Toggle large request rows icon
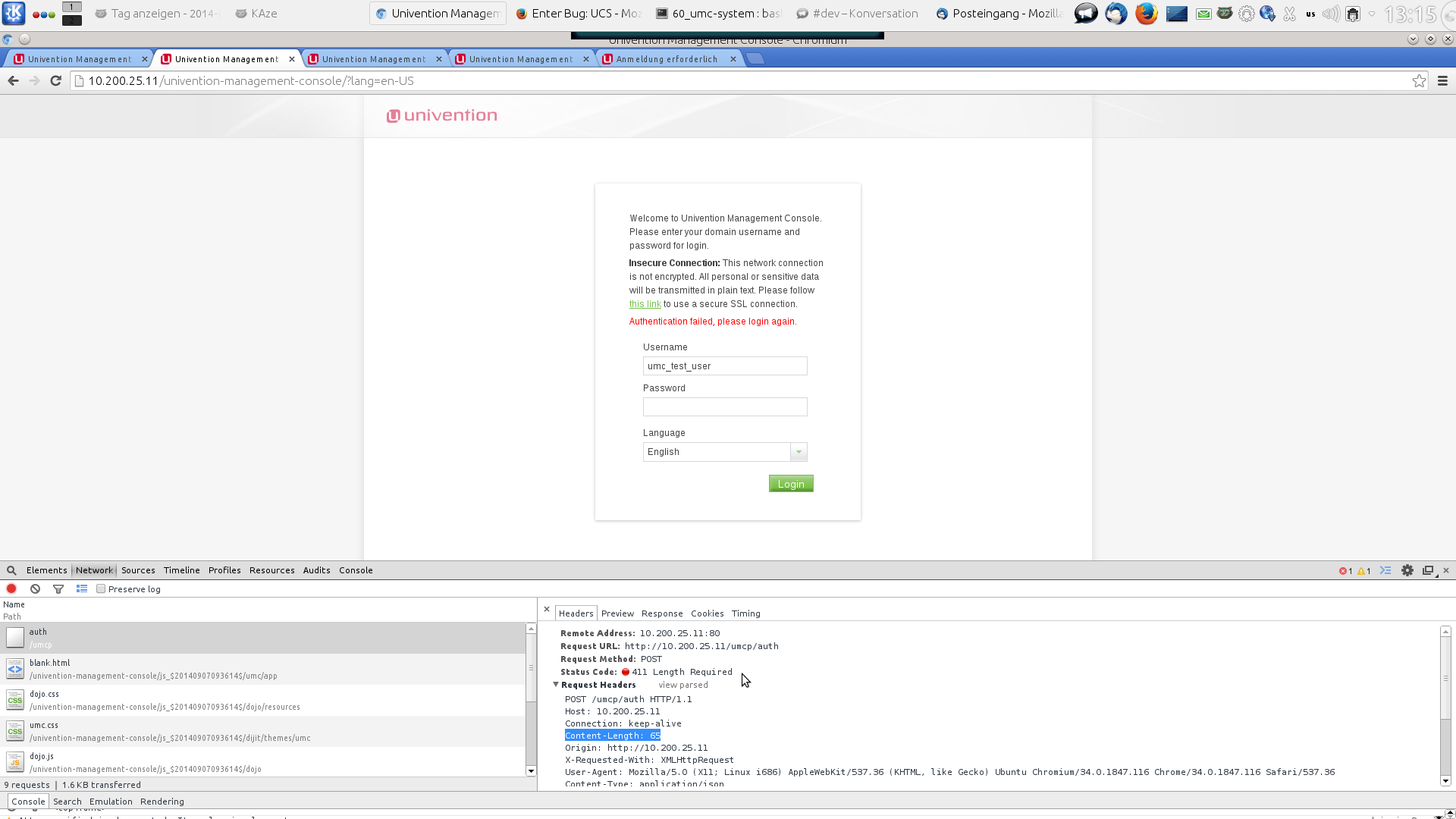1456x819 pixels. pyautogui.click(x=82, y=589)
